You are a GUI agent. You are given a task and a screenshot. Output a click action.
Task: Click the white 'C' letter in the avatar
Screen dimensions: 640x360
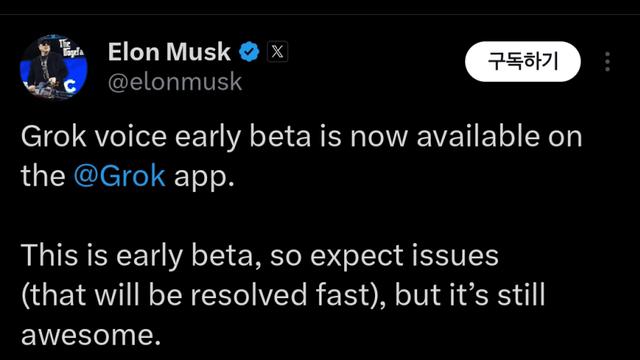pos(71,86)
